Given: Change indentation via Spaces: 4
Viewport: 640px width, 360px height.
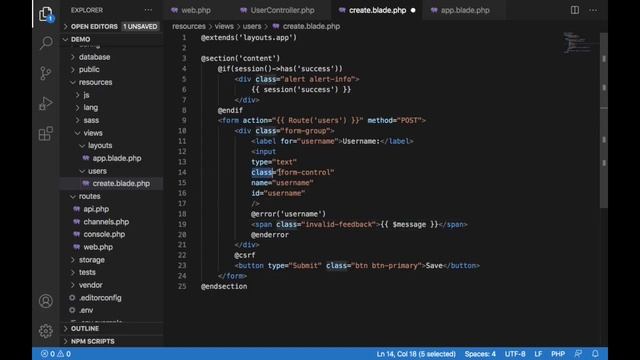Looking at the screenshot, I should 480,354.
